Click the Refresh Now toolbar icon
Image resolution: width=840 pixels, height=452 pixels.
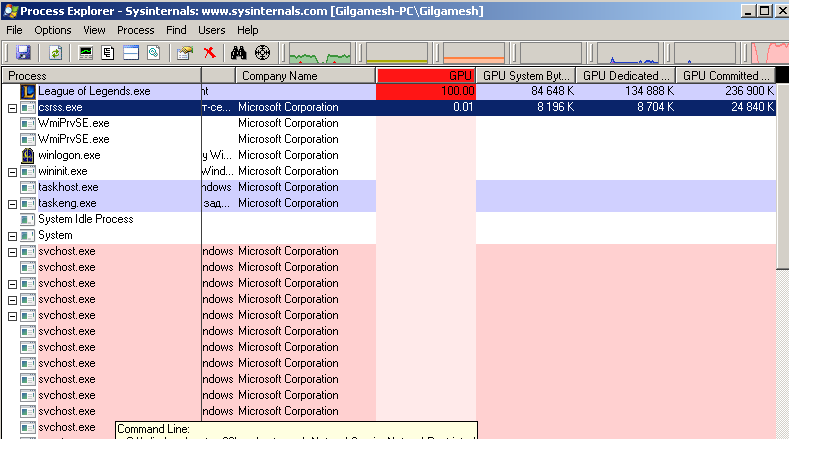click(55, 52)
